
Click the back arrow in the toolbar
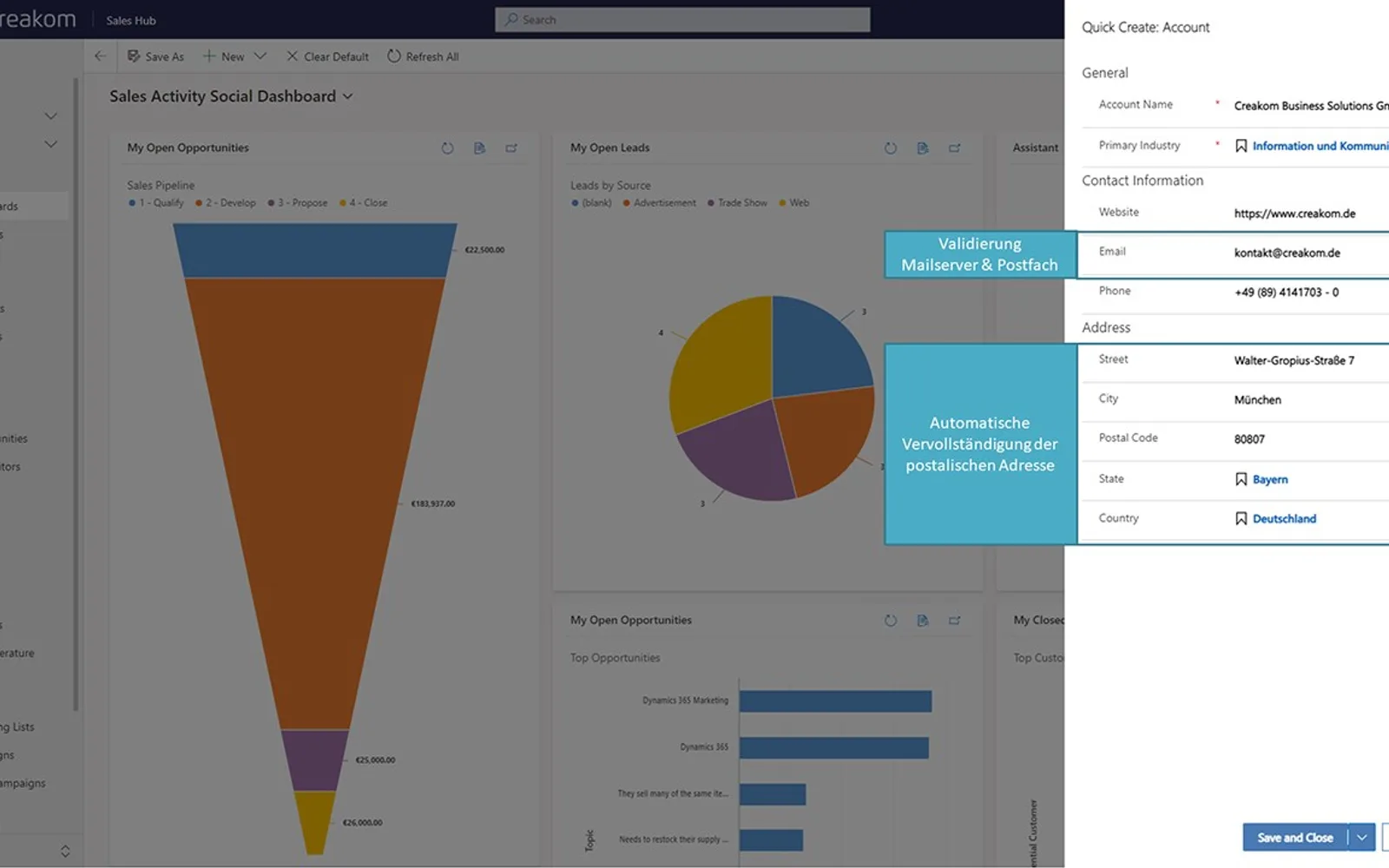click(100, 56)
